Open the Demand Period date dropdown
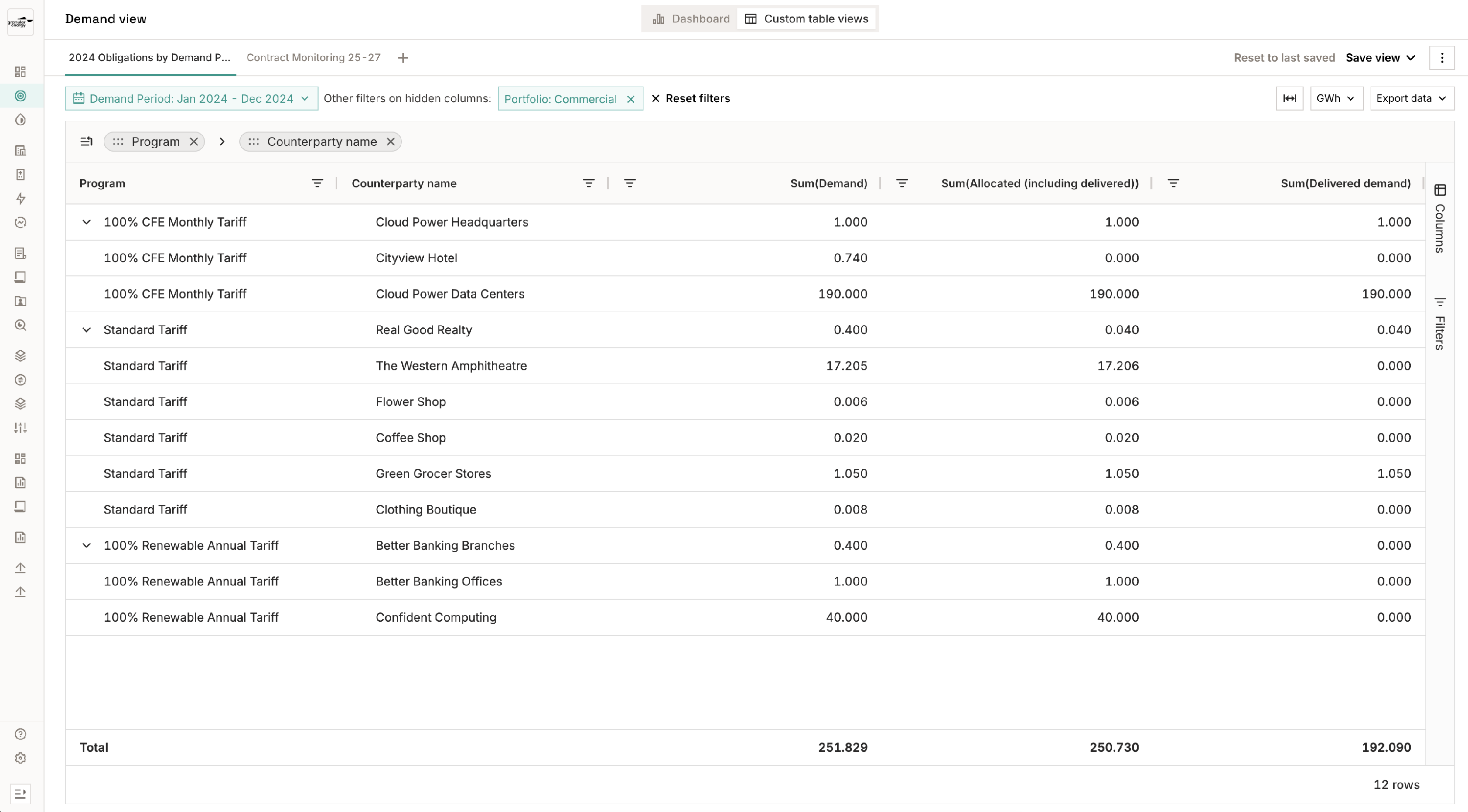This screenshot has height=812, width=1468. [191, 99]
